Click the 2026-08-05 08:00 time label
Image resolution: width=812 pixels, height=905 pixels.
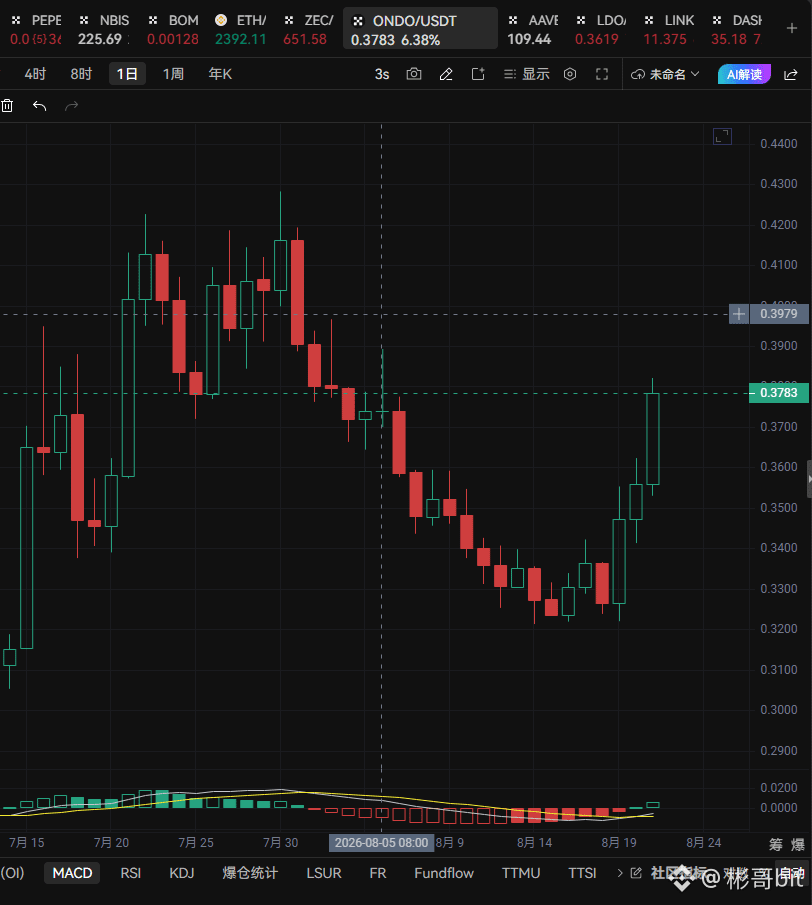pos(381,843)
